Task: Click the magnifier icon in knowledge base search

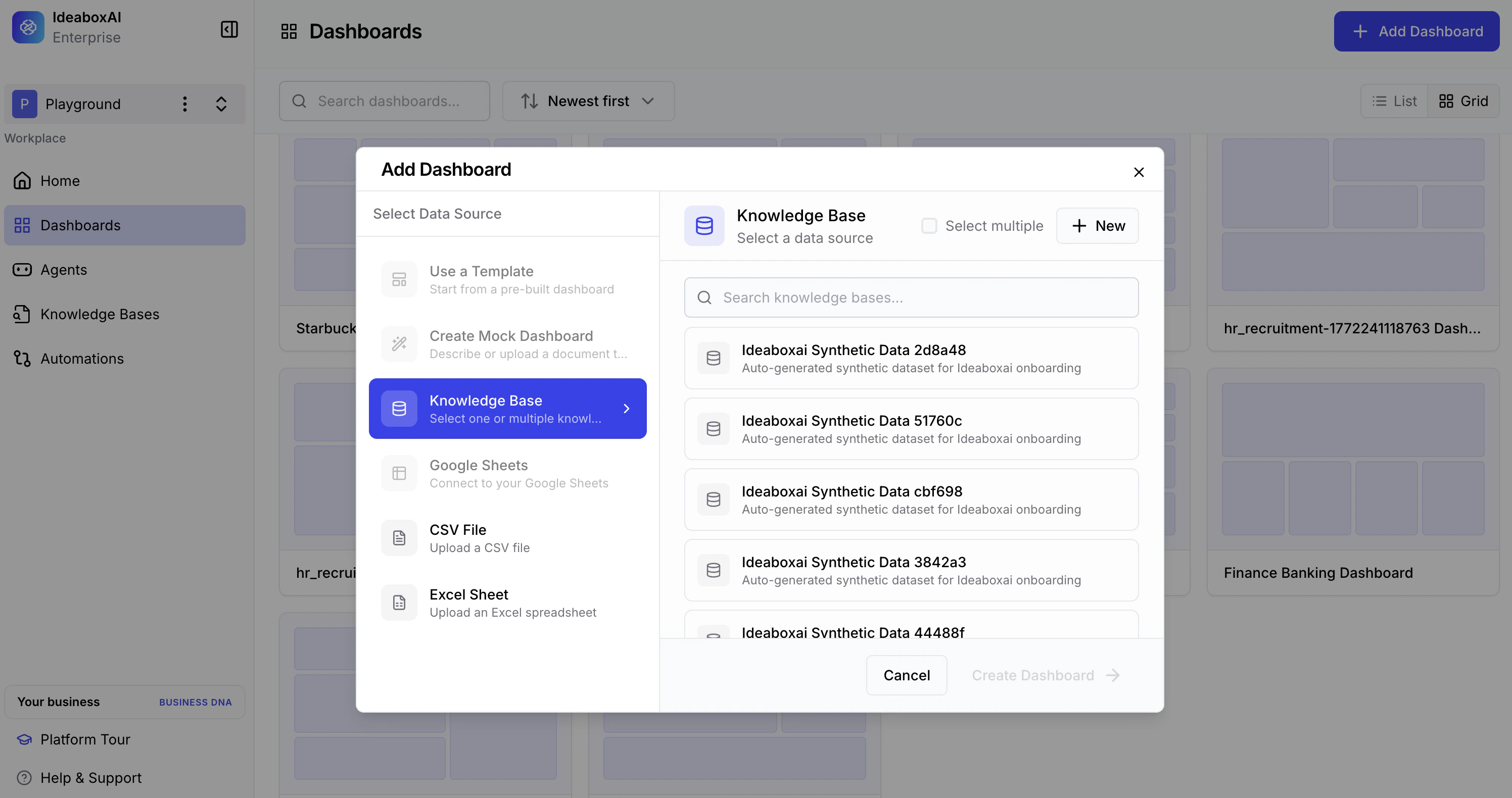Action: pyautogui.click(x=704, y=297)
